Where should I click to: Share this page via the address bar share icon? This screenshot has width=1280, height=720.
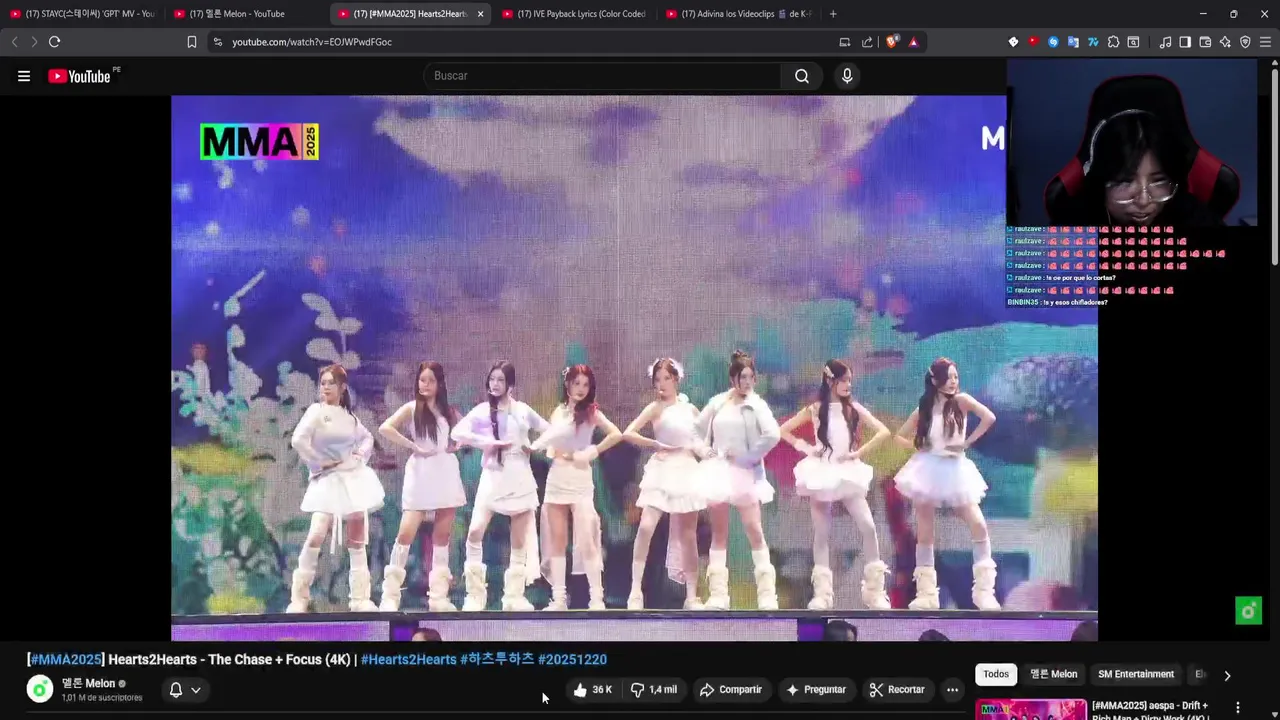pos(867,42)
